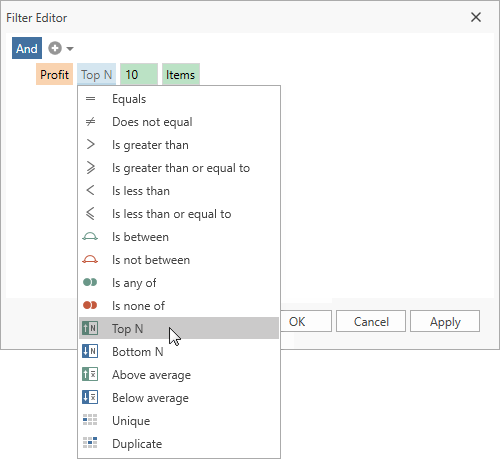This screenshot has height=459, width=500.
Task: Click the red Is none of icon
Action: 90,305
